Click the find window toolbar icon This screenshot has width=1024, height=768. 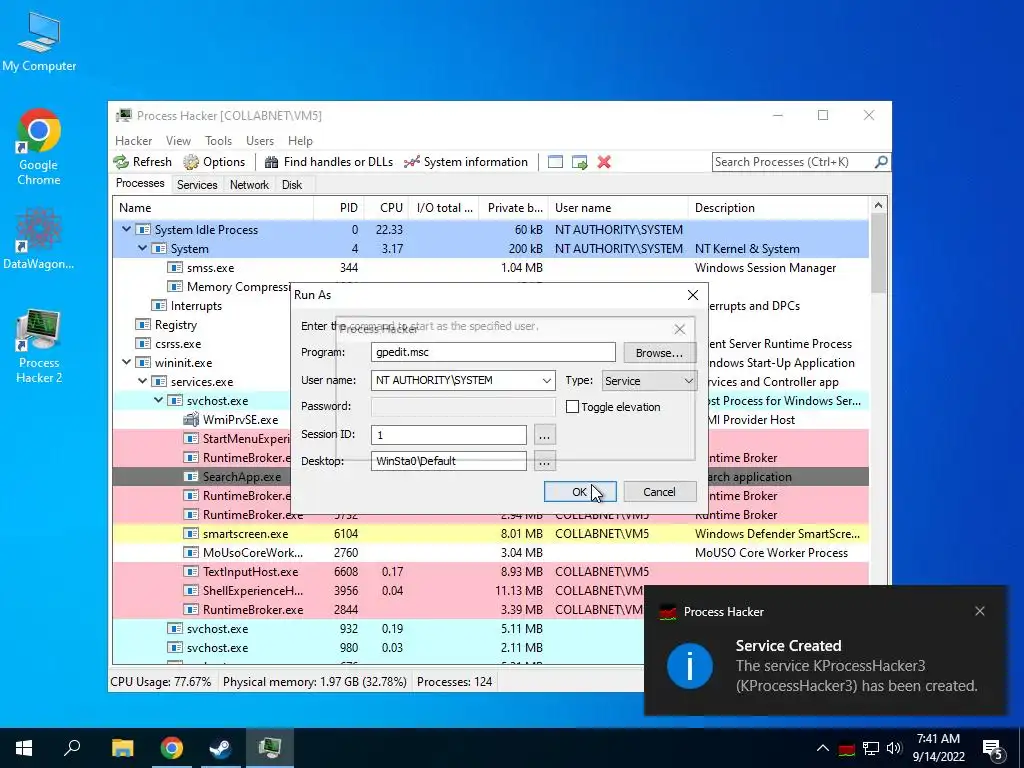coord(555,162)
